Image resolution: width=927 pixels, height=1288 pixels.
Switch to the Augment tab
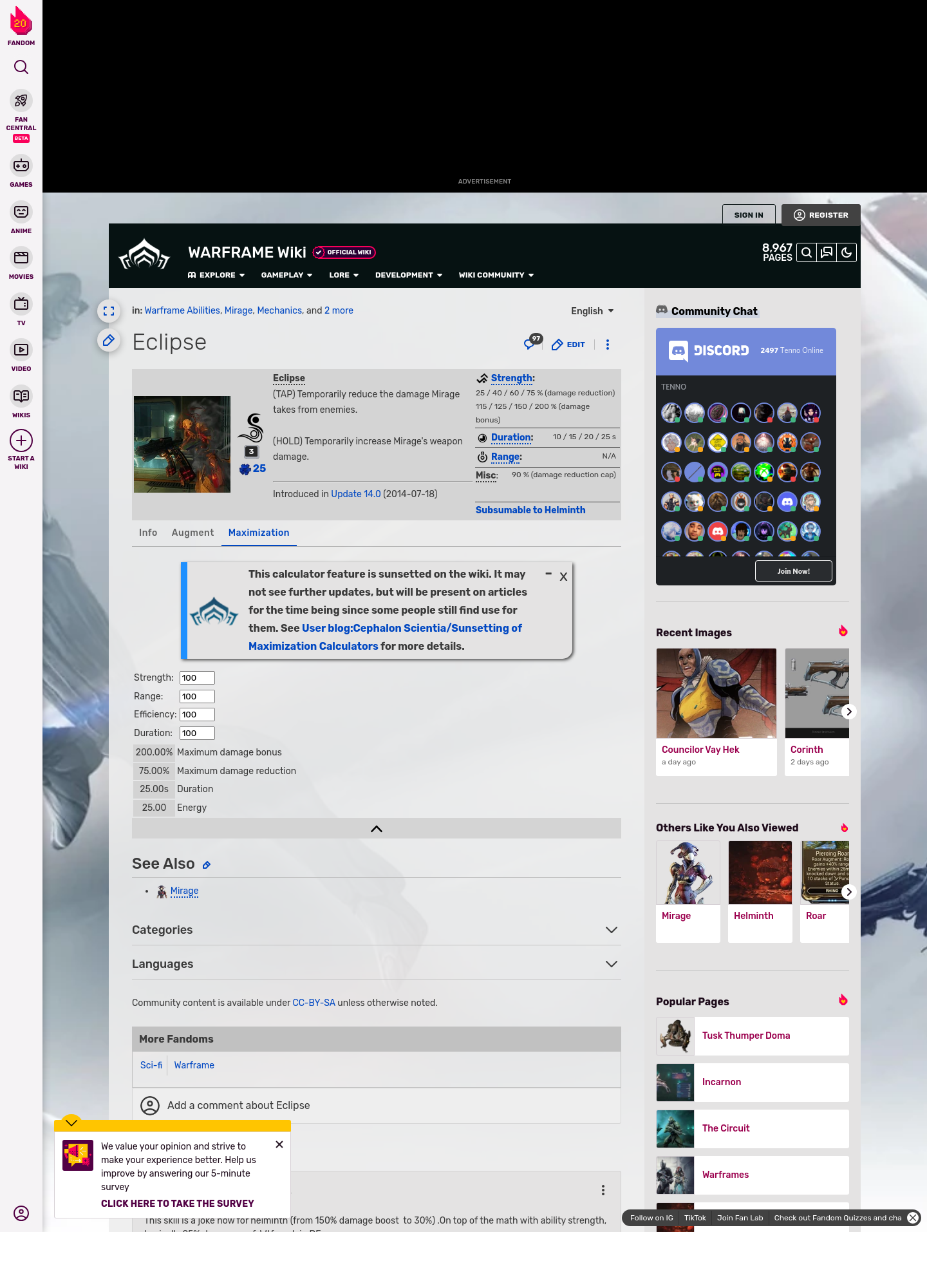192,533
